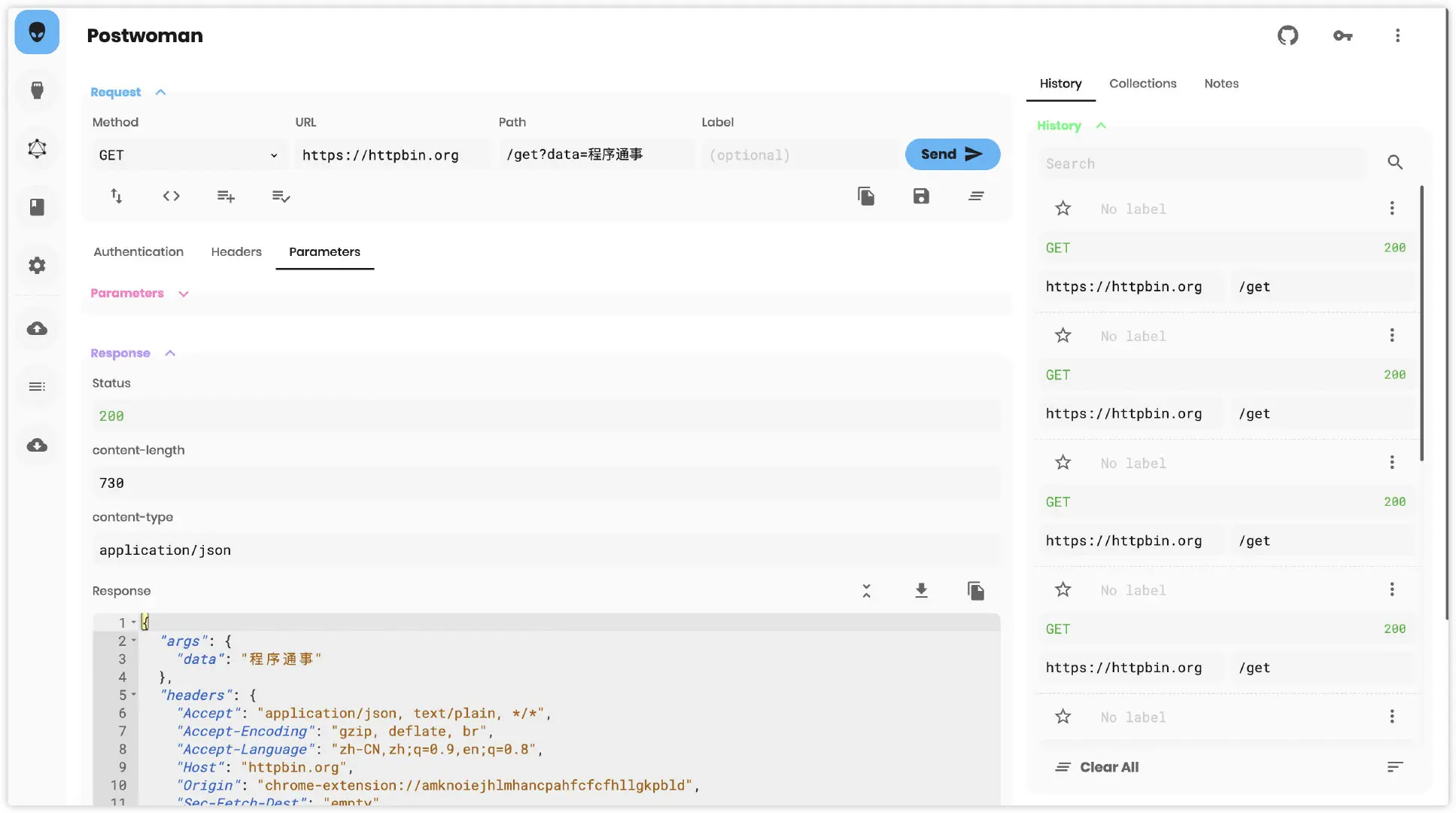The width and height of the screenshot is (1456, 813).
Task: Toggle star on third history entry
Action: point(1062,463)
